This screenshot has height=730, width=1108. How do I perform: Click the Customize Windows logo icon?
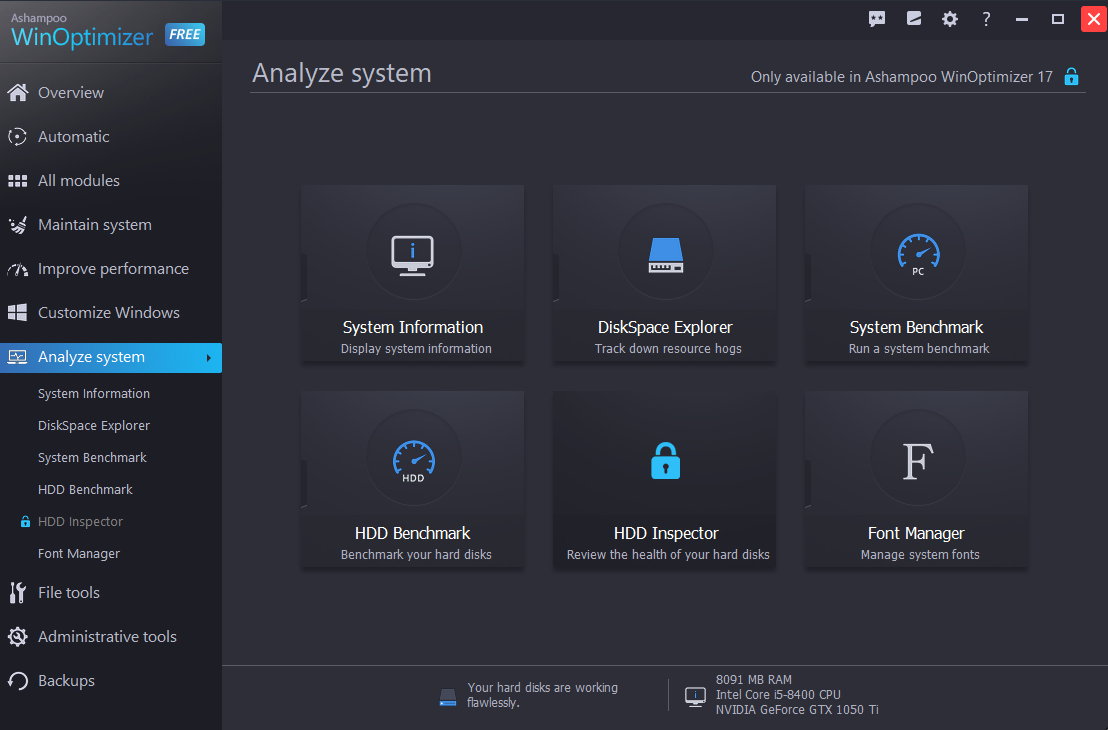coord(18,313)
